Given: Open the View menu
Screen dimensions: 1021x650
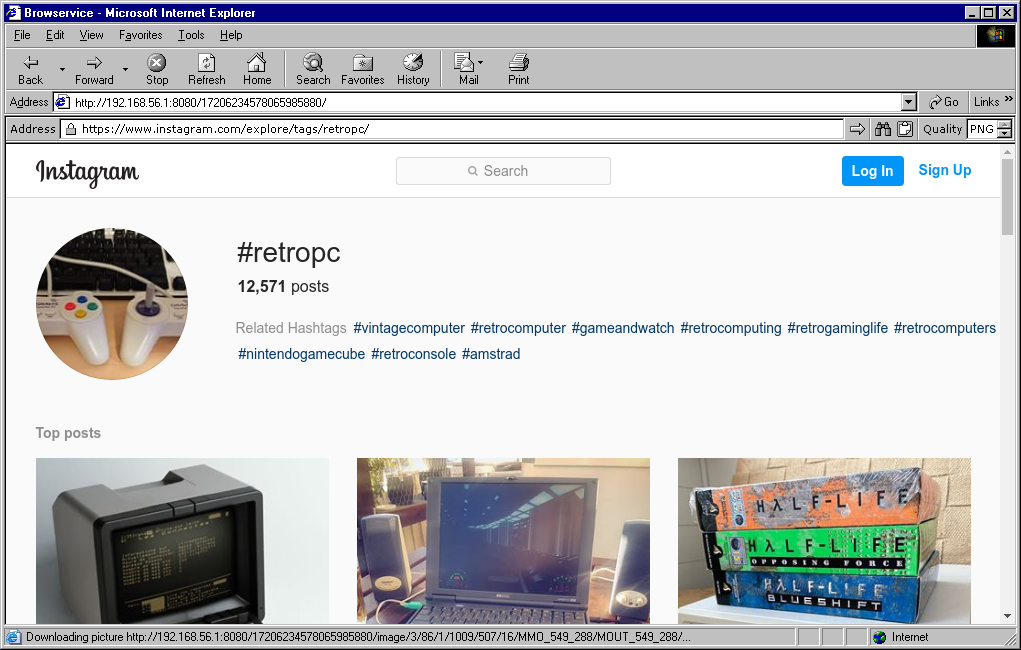Looking at the screenshot, I should [x=91, y=35].
